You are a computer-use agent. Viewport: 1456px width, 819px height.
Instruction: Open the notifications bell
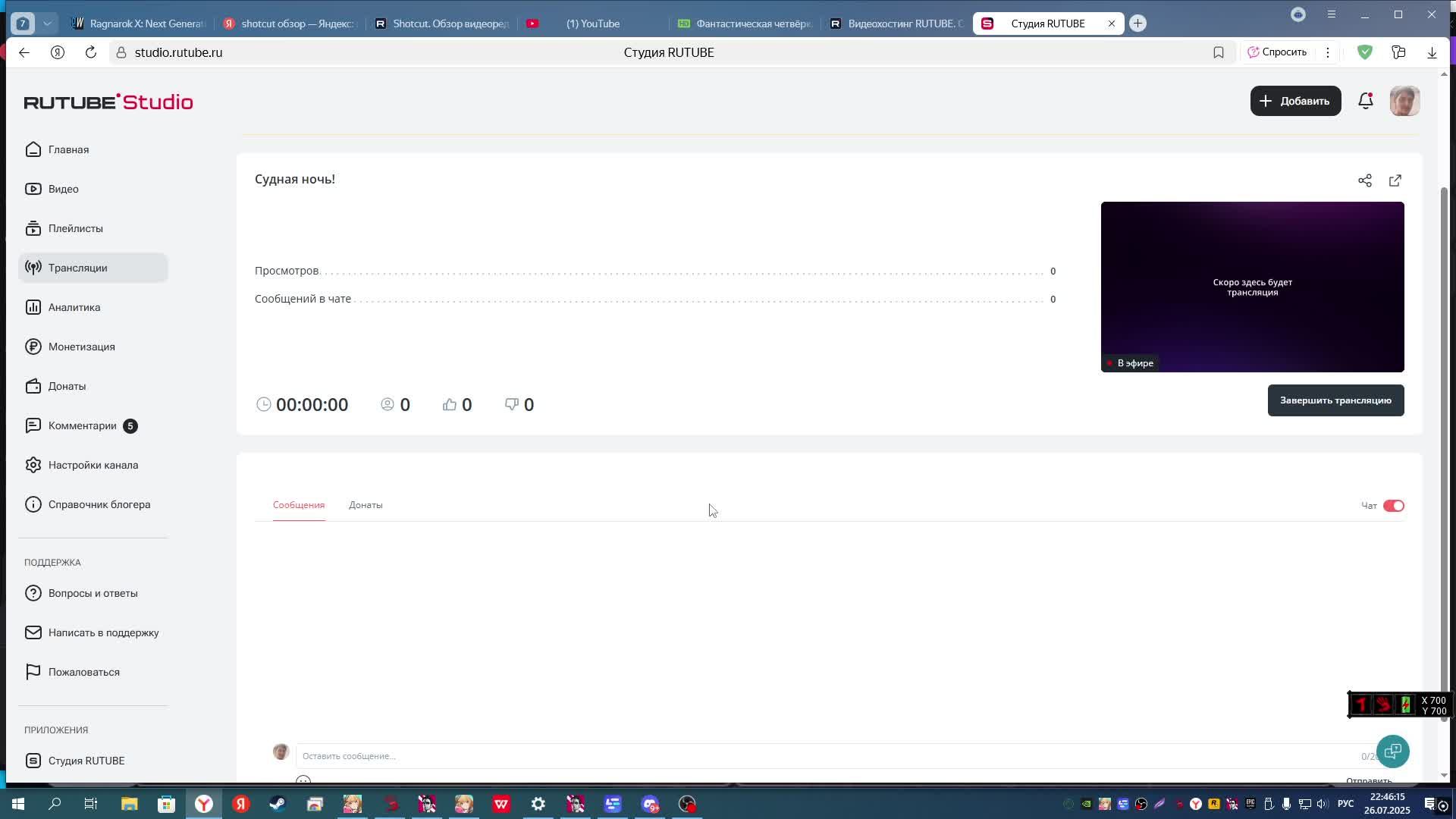point(1365,101)
